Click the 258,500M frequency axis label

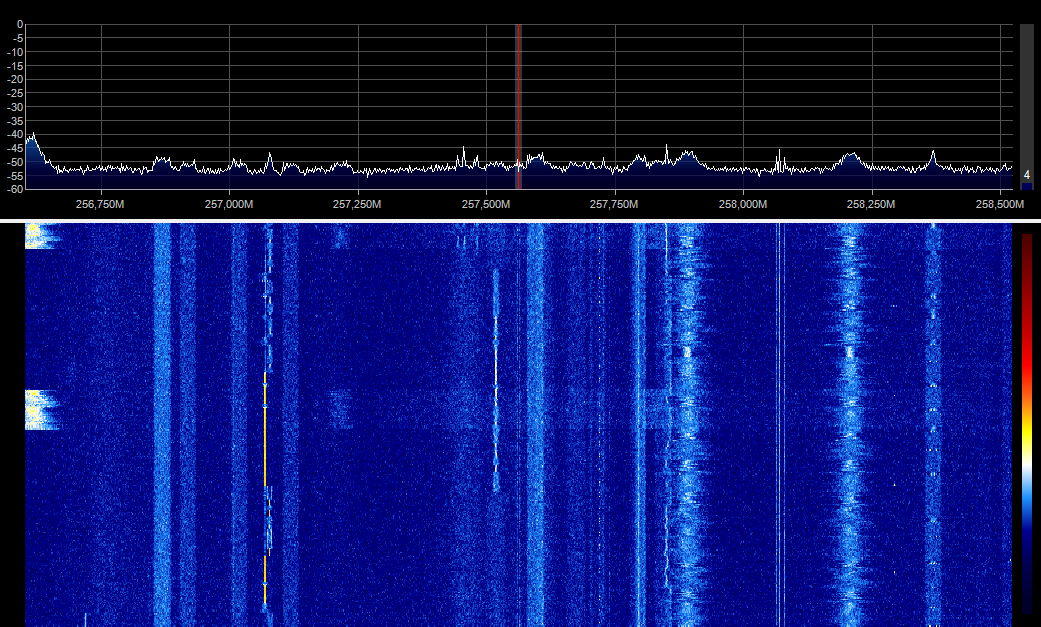1000,205
